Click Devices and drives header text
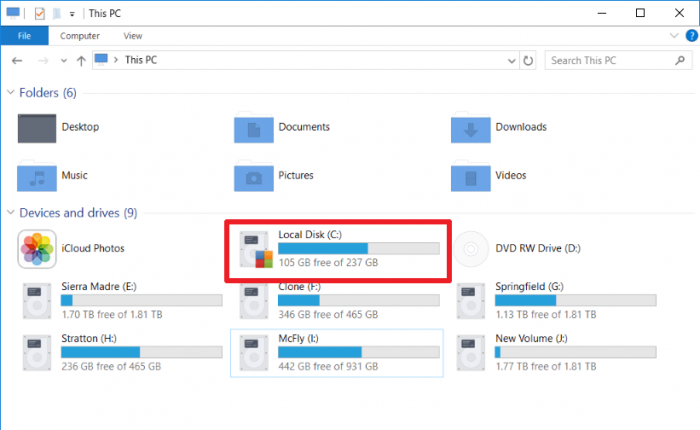This screenshot has width=700, height=430. (78, 213)
